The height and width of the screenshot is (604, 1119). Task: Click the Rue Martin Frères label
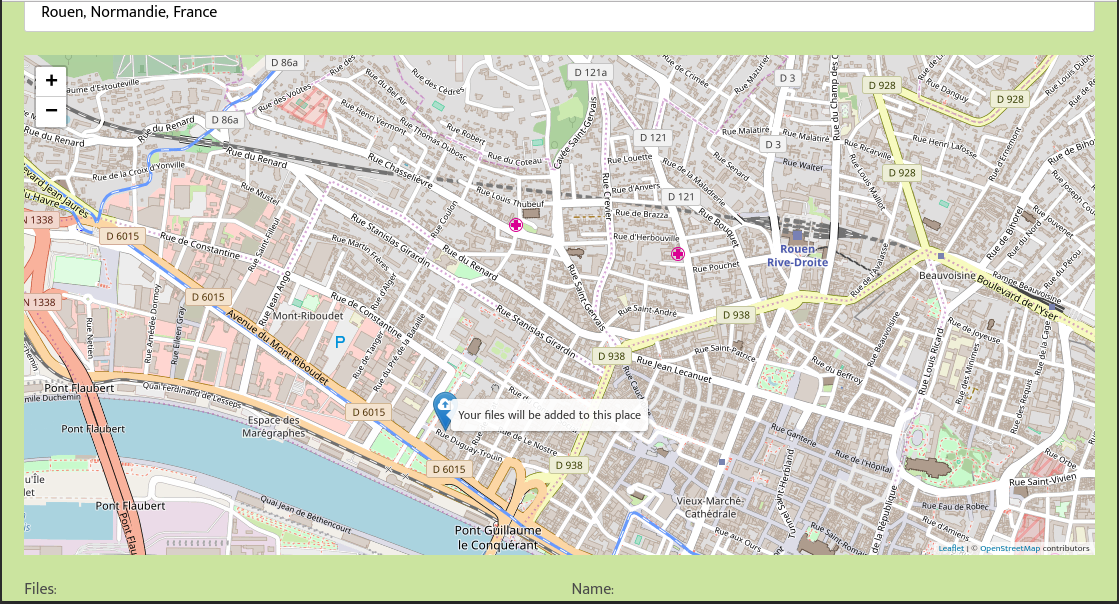pos(360,253)
